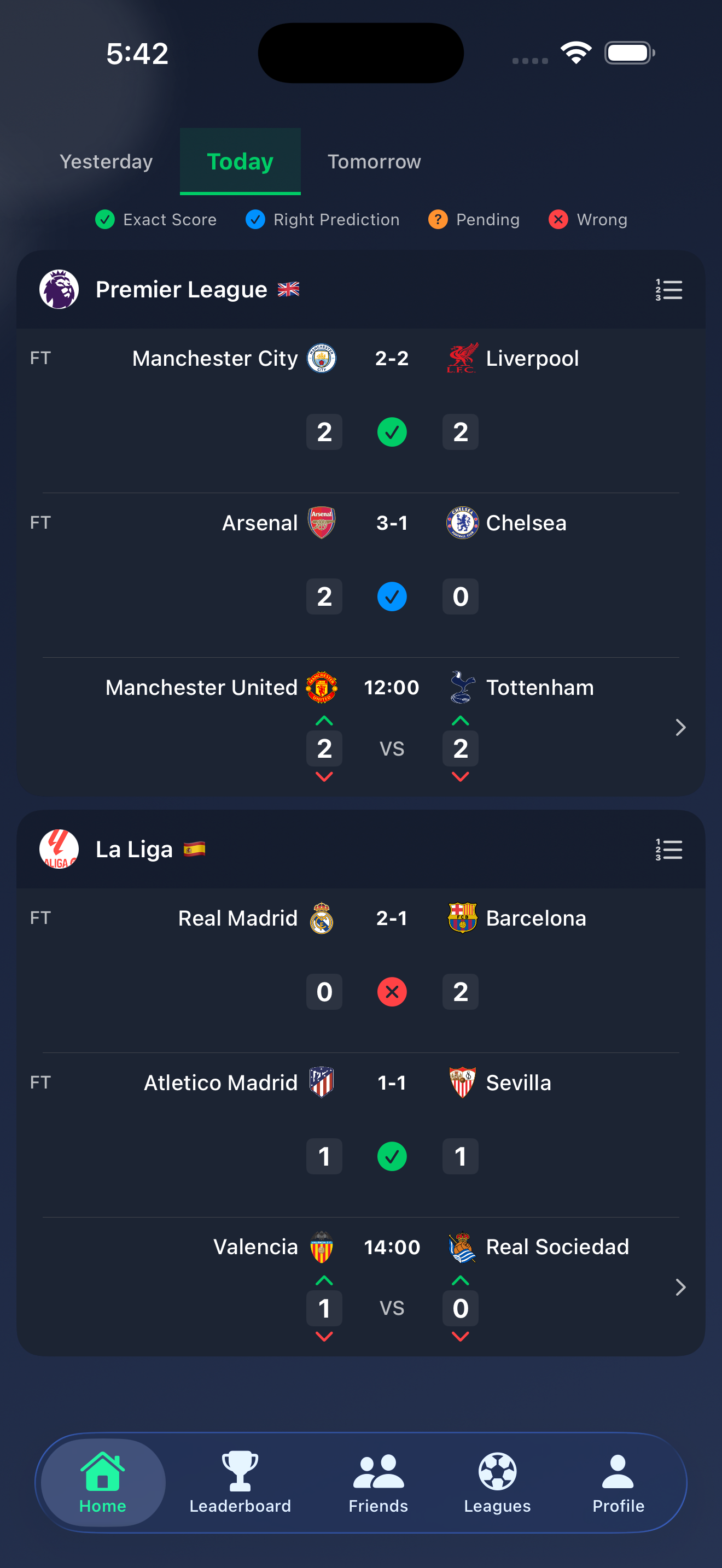Expand Valencia vs Real Sociedad match details
Image resolution: width=722 pixels, height=1568 pixels.
679,1287
